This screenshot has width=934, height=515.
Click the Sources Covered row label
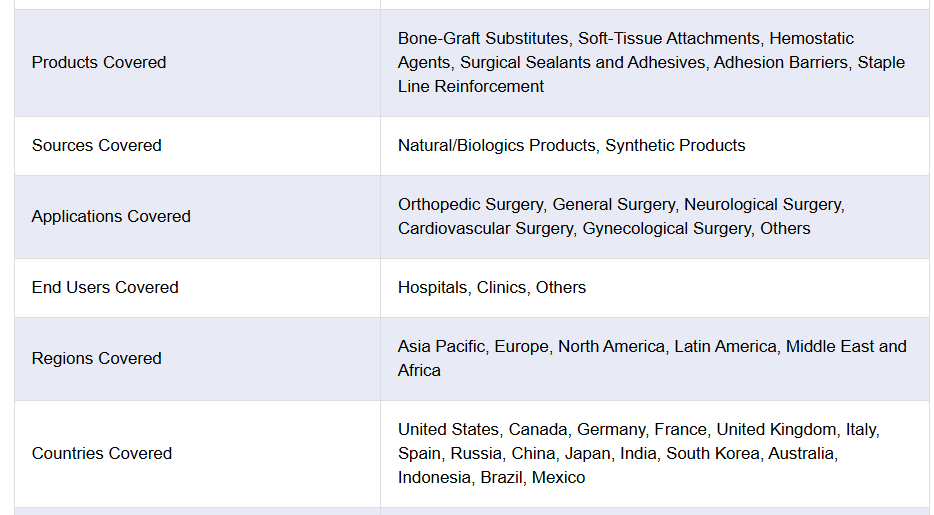point(96,145)
